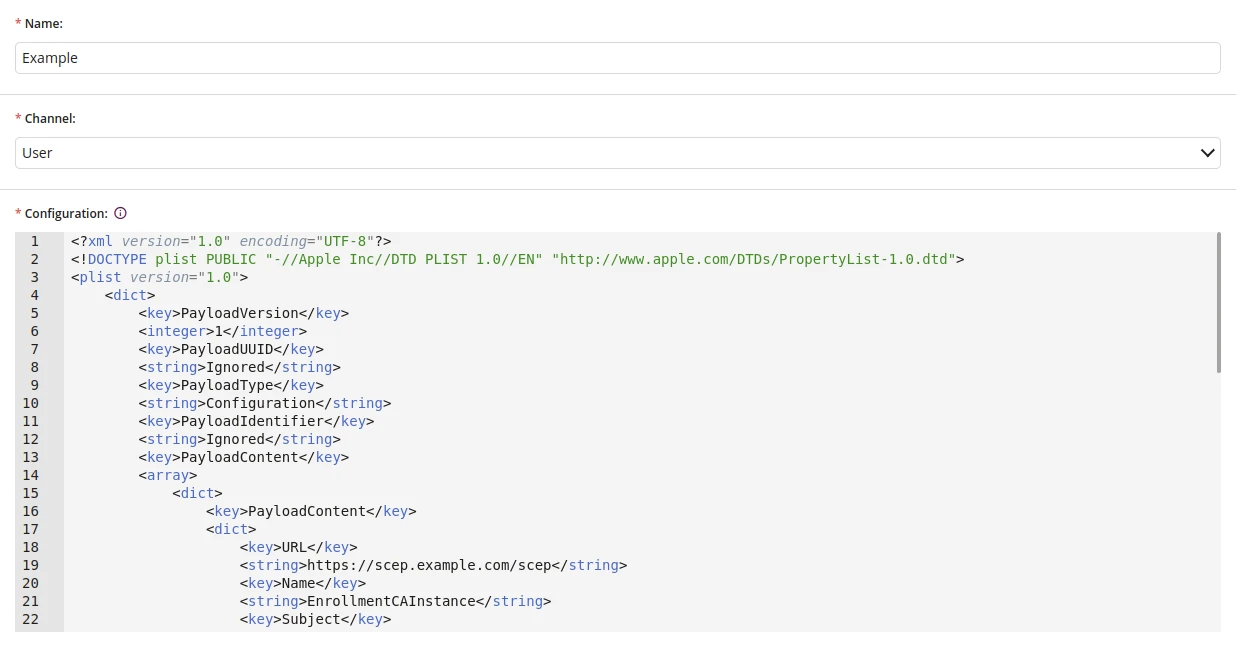Viewport: 1236px width, 652px height.
Task: Click the XML declaration on line 1
Action: pyautogui.click(x=231, y=241)
